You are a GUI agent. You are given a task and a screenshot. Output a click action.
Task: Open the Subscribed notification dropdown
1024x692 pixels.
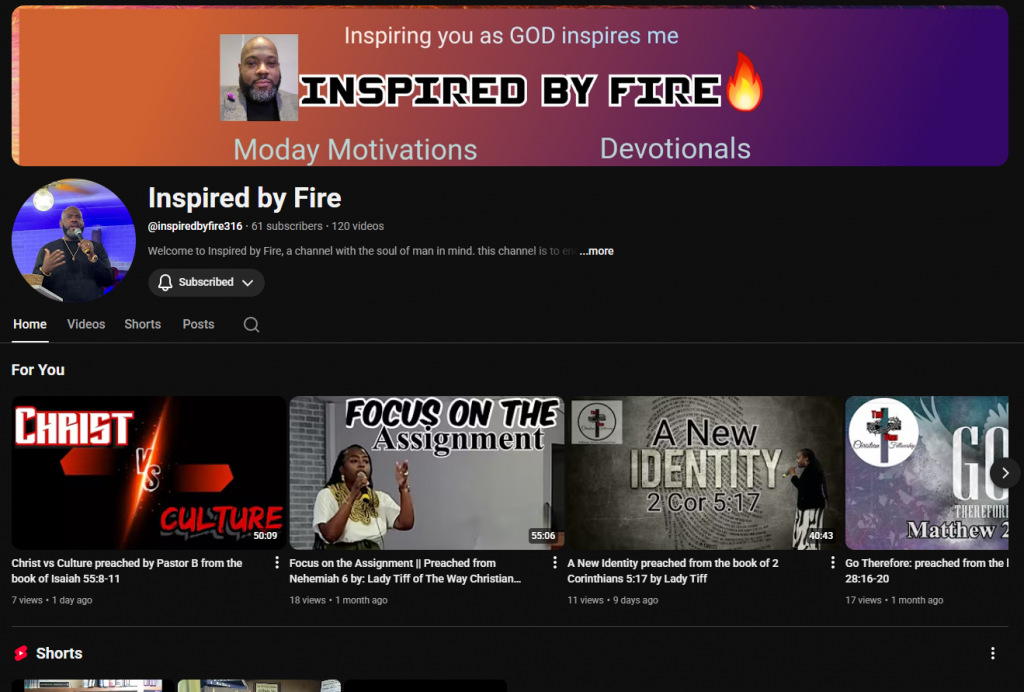pos(206,283)
